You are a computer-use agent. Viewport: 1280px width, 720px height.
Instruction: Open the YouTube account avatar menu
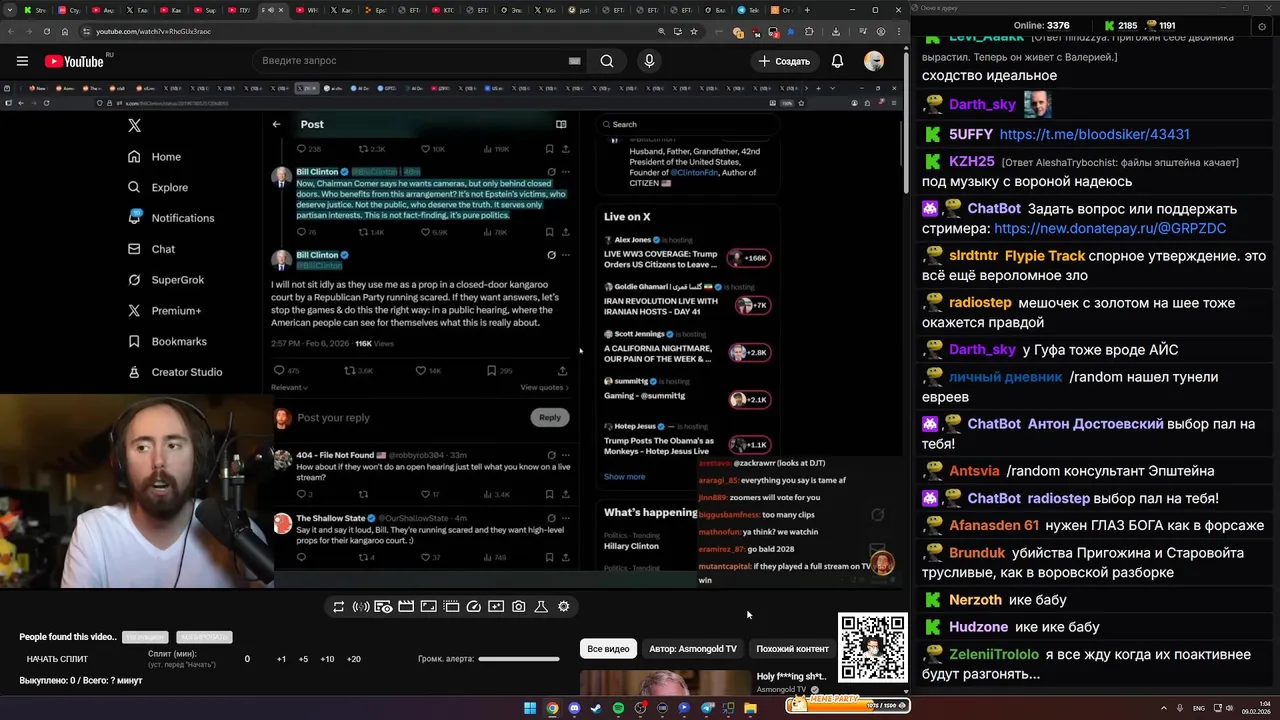(x=874, y=61)
